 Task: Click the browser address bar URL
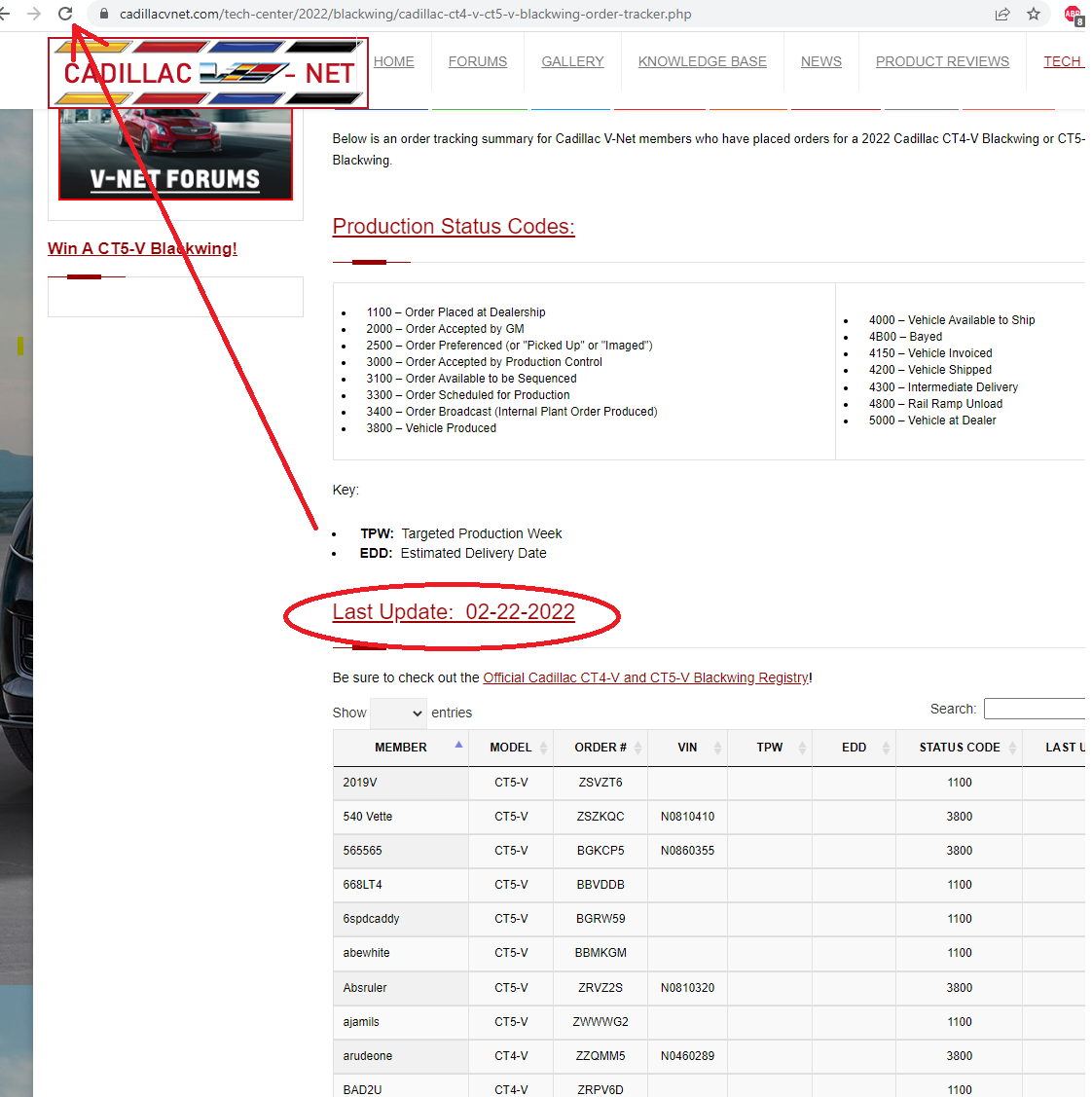(x=405, y=15)
